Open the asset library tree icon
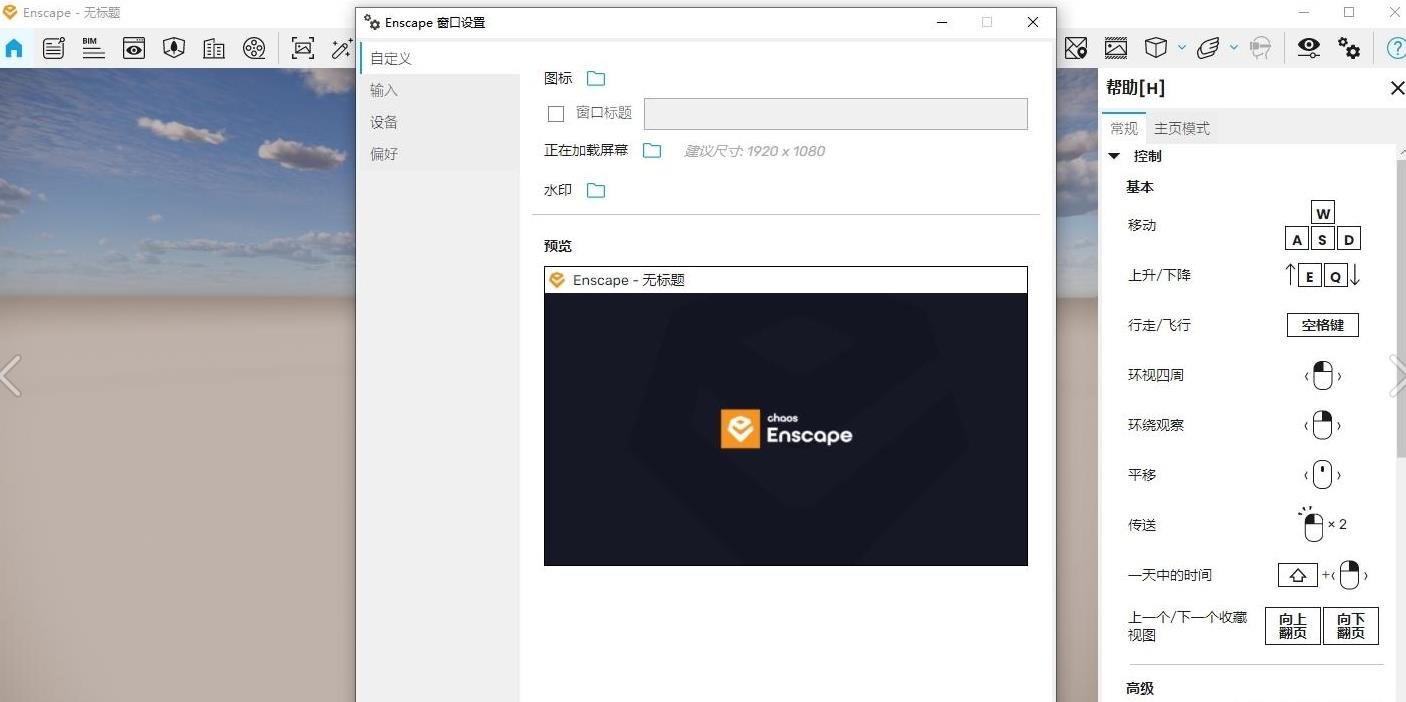This screenshot has width=1406, height=702. pyautogui.click(x=174, y=47)
